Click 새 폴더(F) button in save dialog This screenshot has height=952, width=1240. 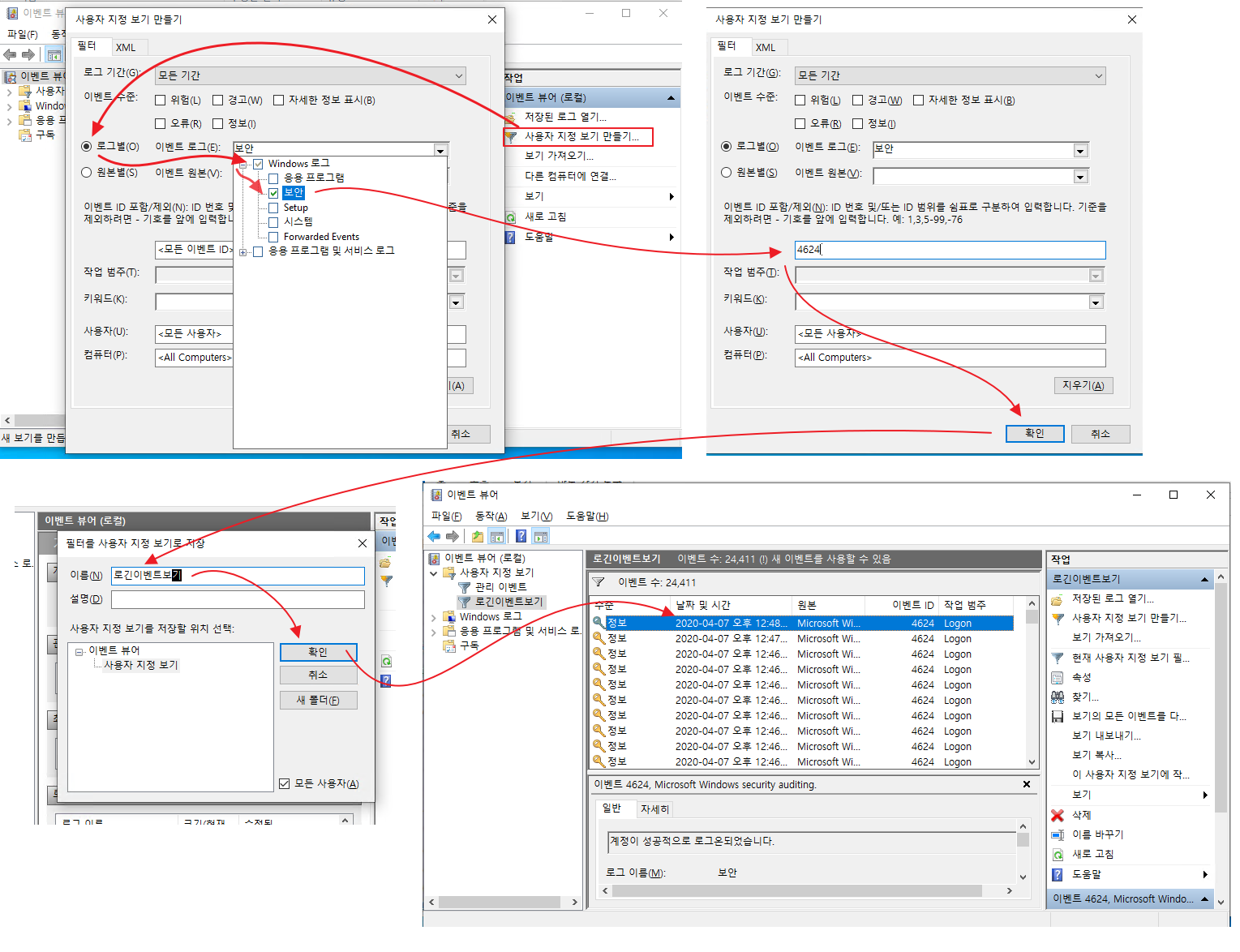(318, 700)
